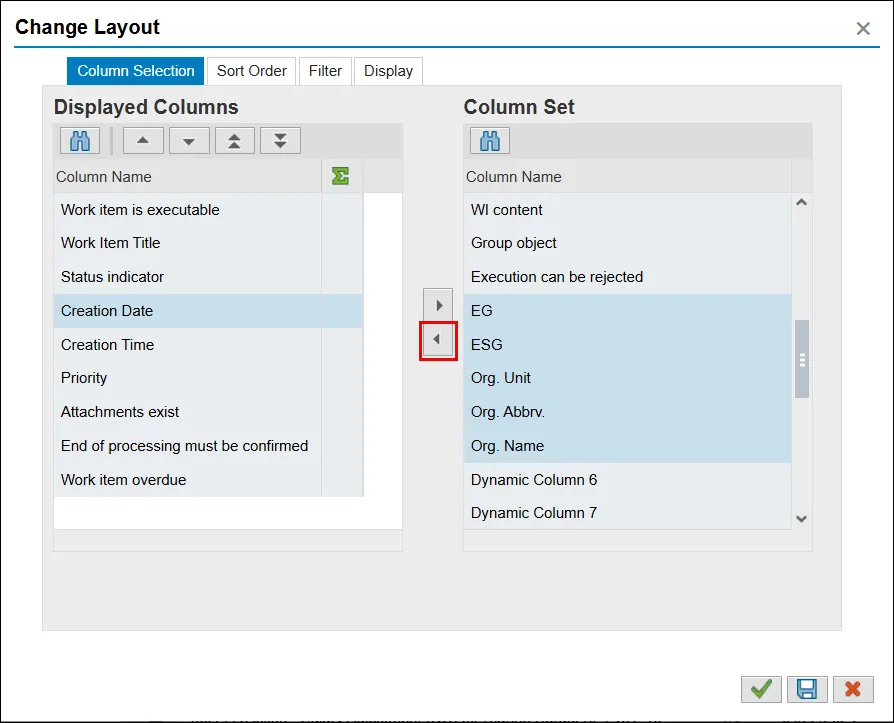This screenshot has height=723, width=894.
Task: Click the find binoculars icon under Displayed Columns
Action: click(80, 141)
